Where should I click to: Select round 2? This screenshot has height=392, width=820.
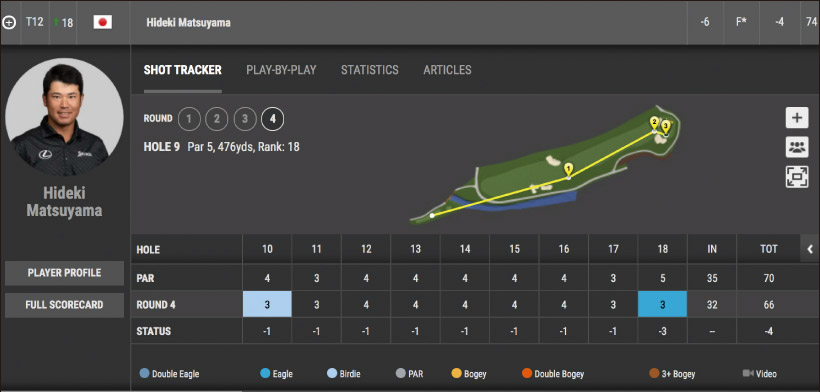point(217,119)
